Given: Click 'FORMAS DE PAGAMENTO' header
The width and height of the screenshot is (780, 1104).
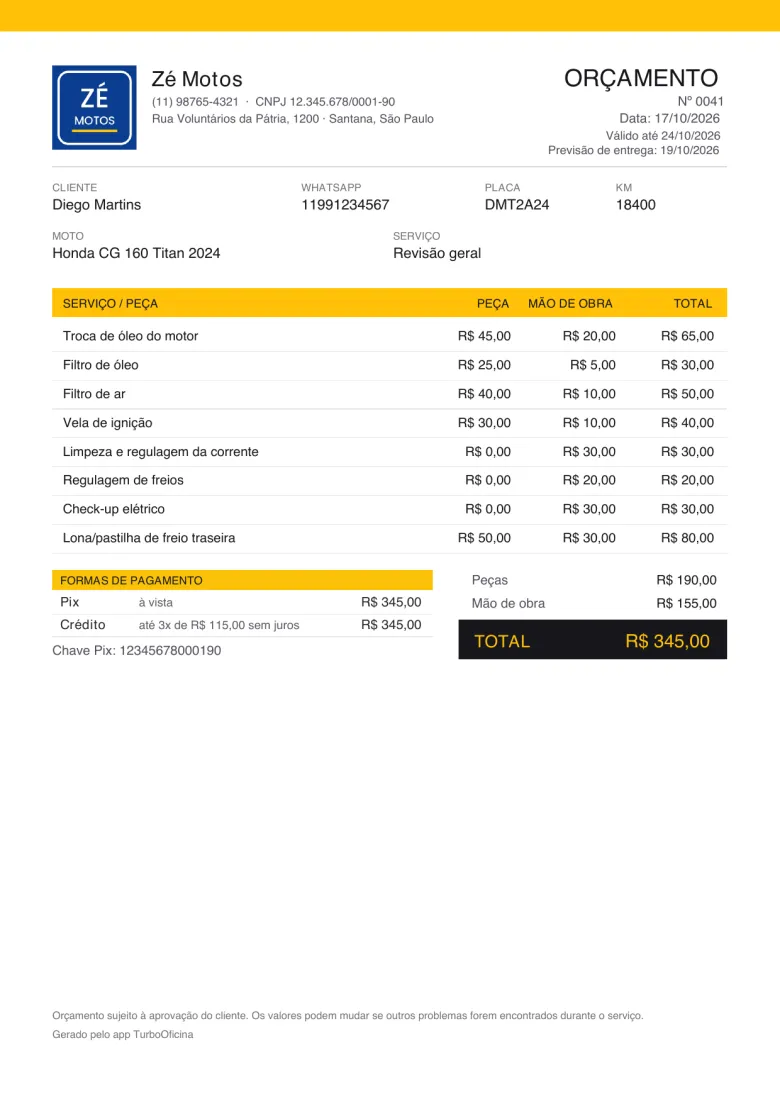Looking at the screenshot, I should [131, 580].
